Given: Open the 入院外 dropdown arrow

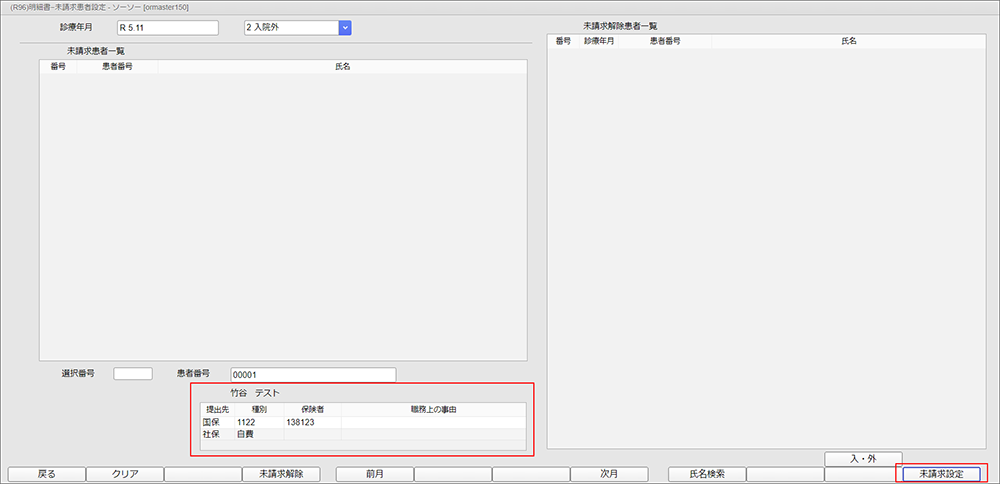Looking at the screenshot, I should (345, 27).
